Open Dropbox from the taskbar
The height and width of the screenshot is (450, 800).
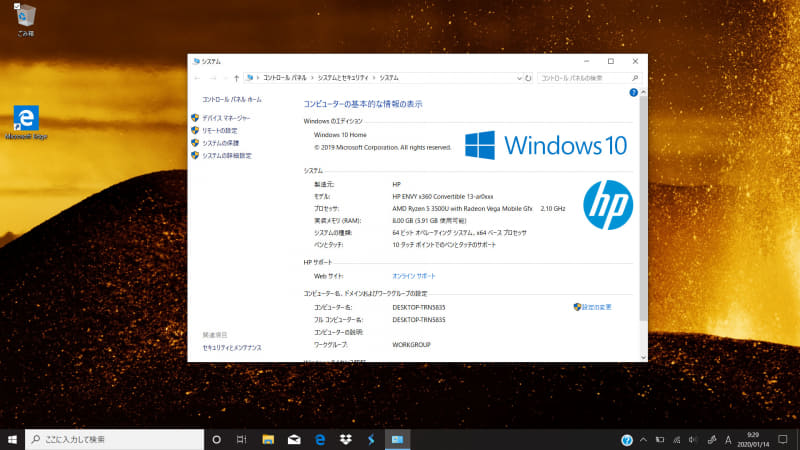[345, 439]
